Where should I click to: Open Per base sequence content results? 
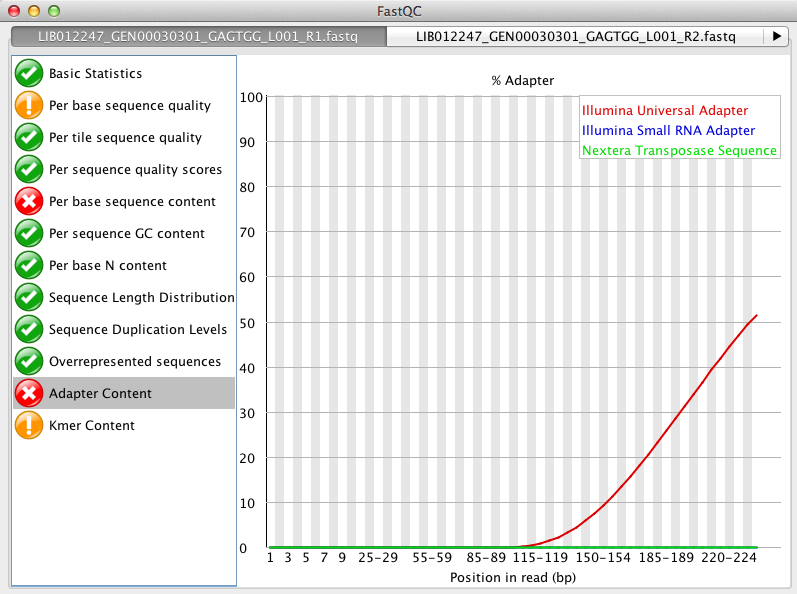tap(124, 201)
